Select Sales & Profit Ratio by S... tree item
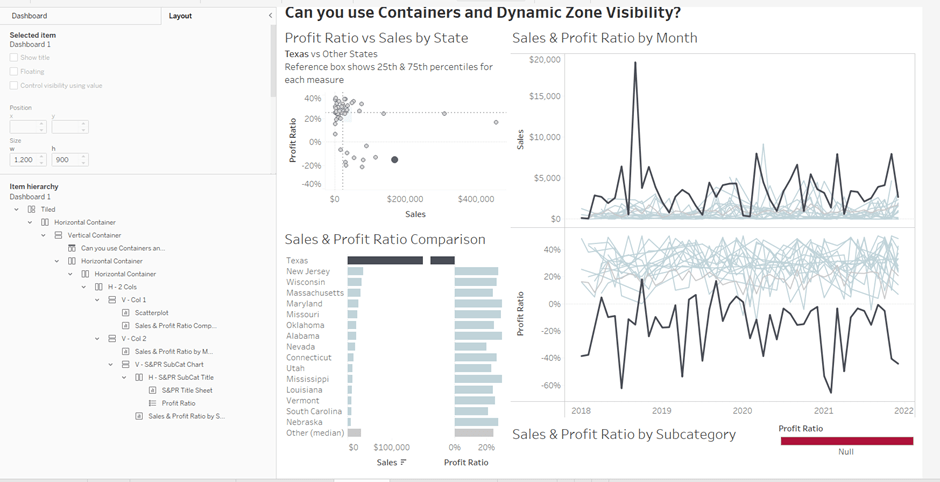The width and height of the screenshot is (940, 482). click(x=186, y=416)
